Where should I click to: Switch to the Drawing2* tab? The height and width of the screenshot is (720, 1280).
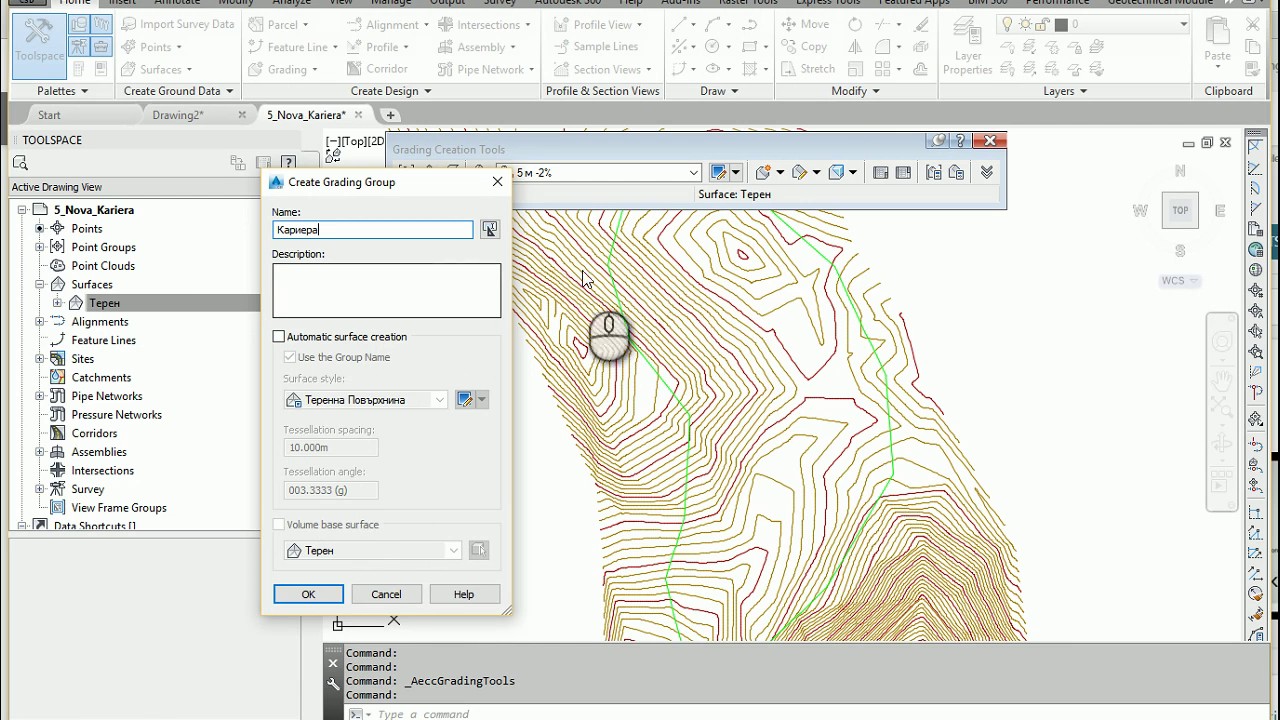(x=178, y=115)
